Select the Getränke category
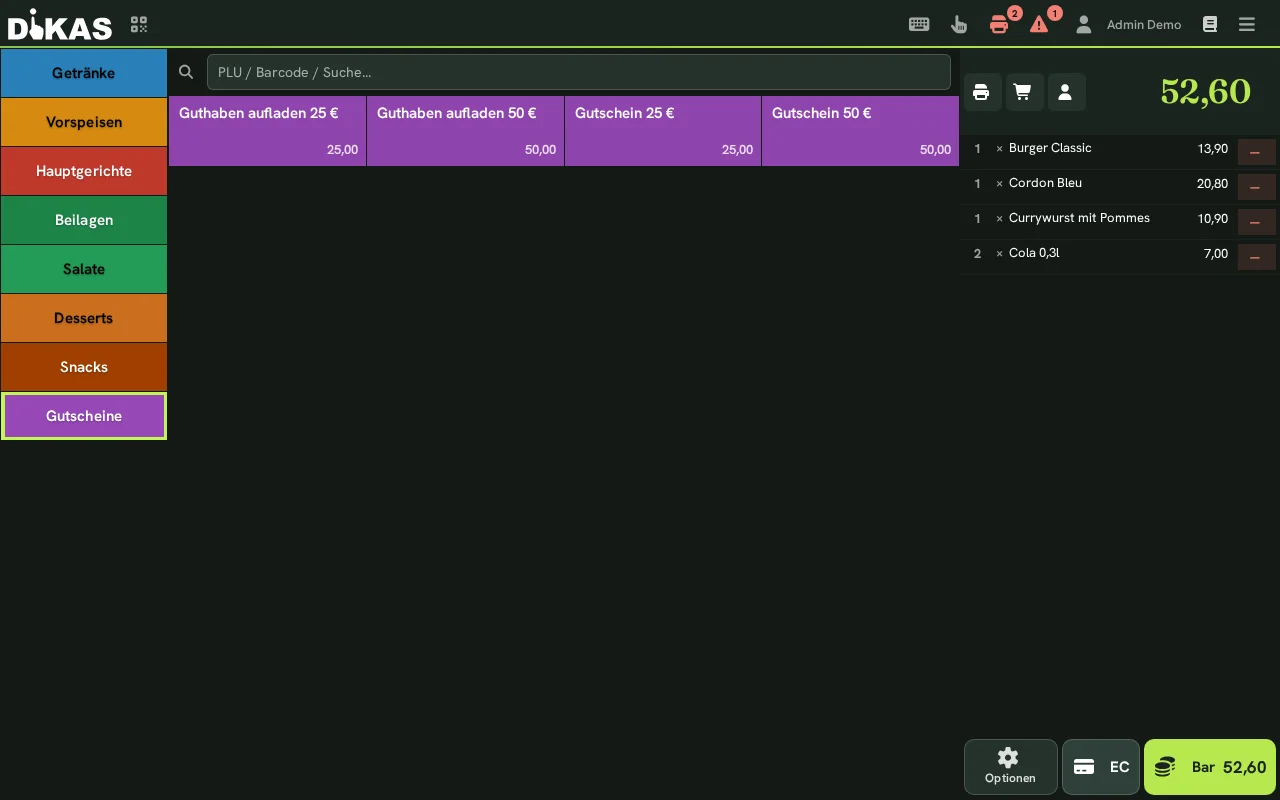This screenshot has width=1280, height=800. pyautogui.click(x=84, y=73)
